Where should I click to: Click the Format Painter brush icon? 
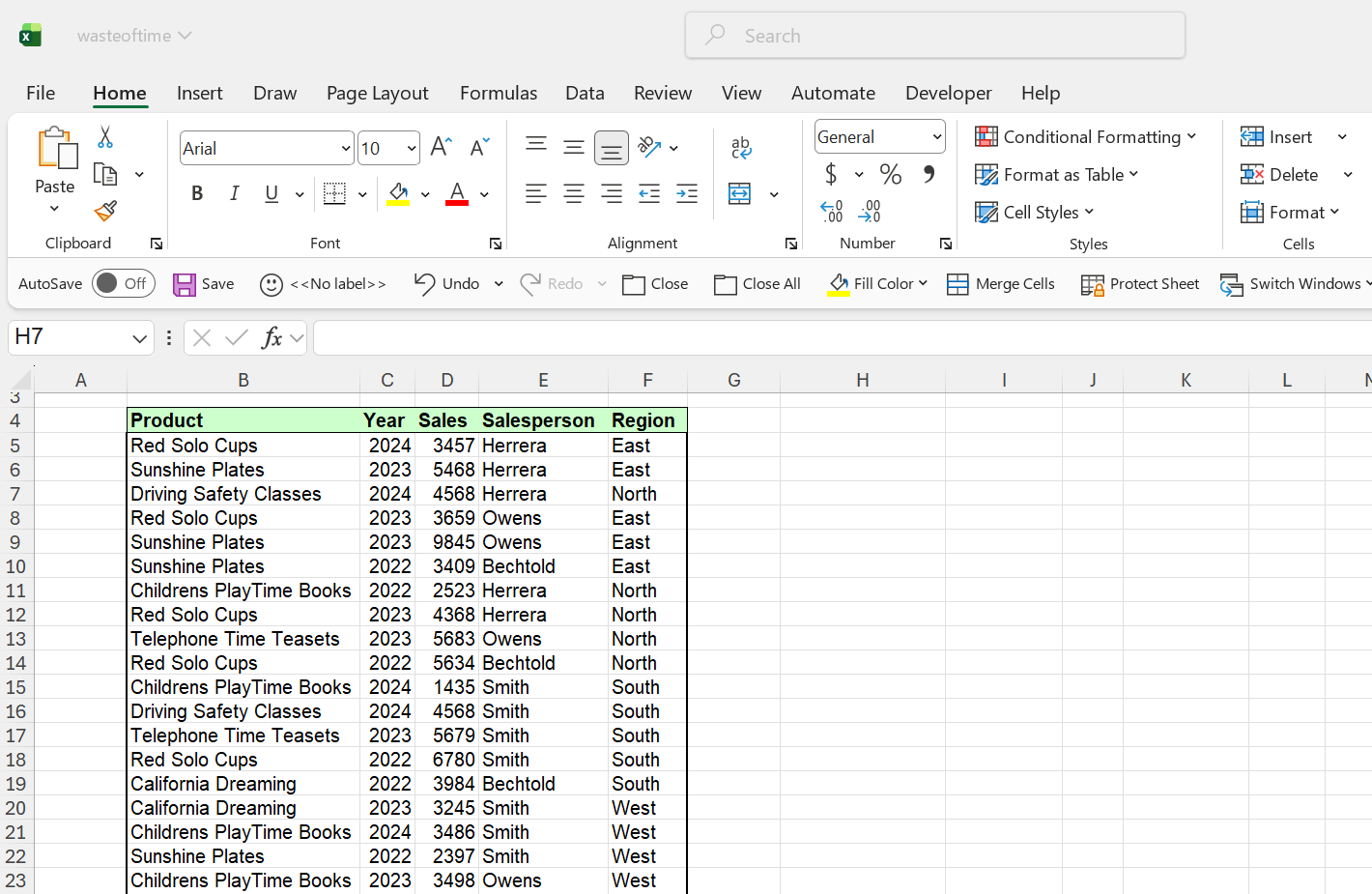tap(105, 211)
